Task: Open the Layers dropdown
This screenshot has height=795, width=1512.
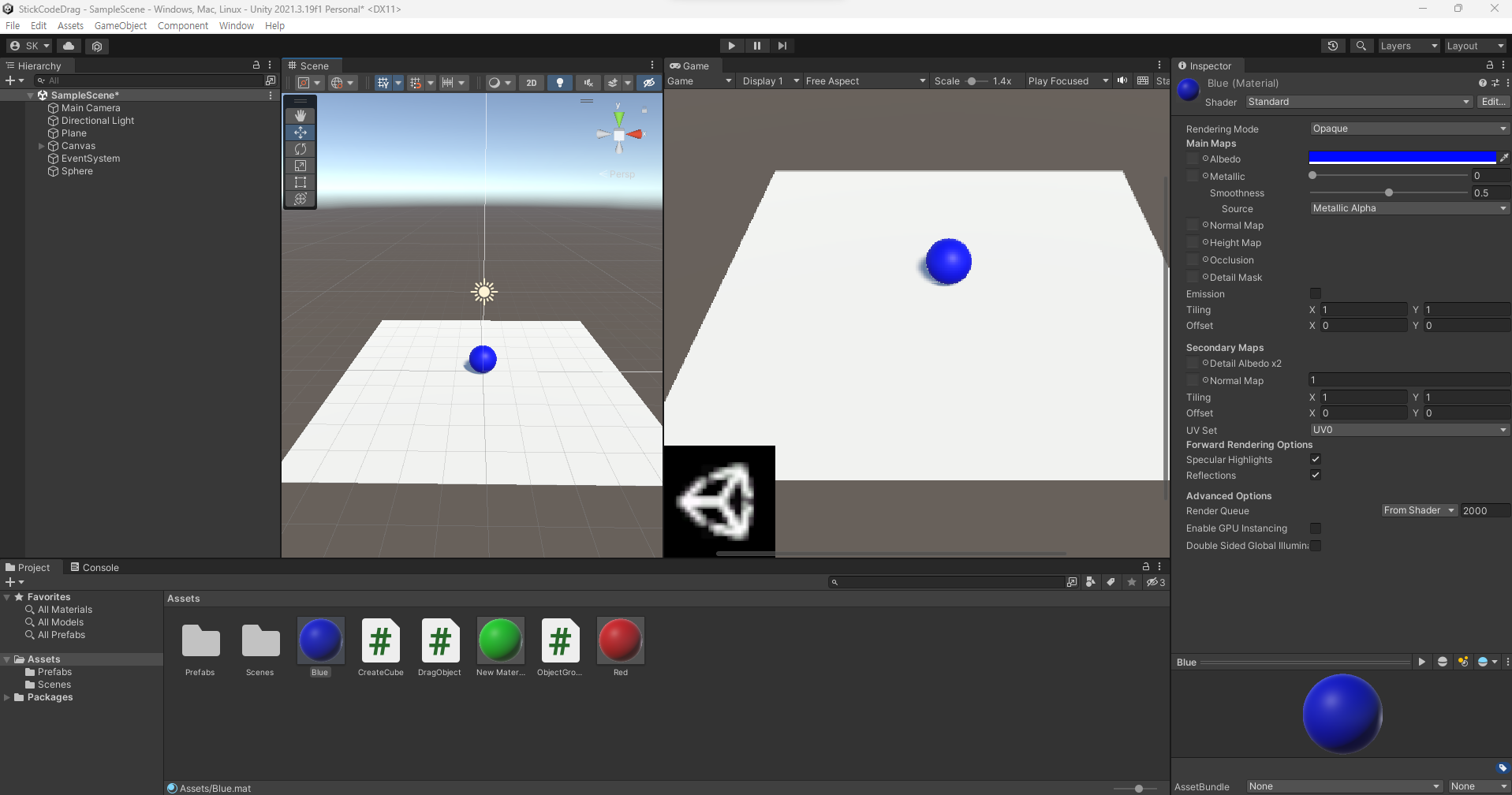Action: [x=1409, y=46]
